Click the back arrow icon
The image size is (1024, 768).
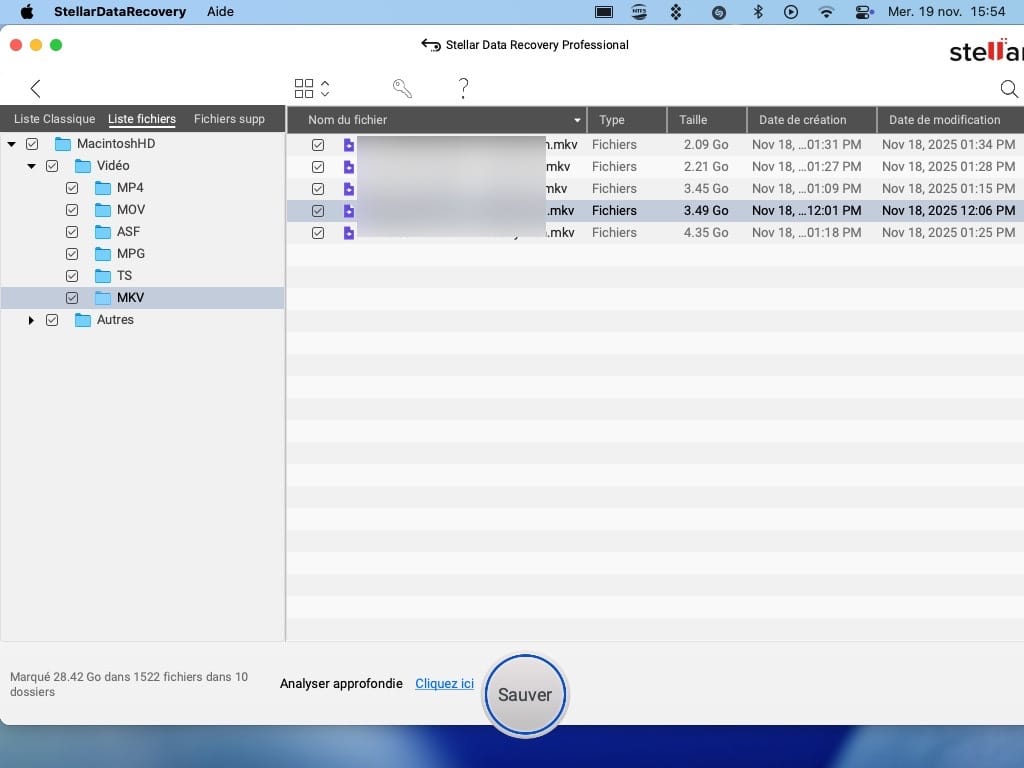click(36, 88)
